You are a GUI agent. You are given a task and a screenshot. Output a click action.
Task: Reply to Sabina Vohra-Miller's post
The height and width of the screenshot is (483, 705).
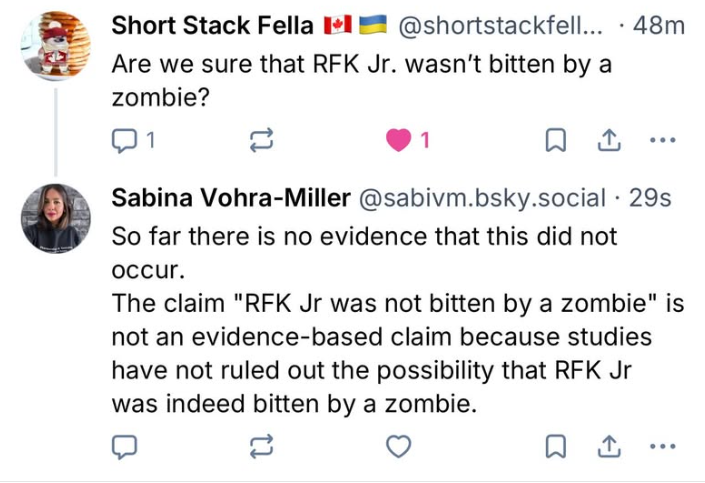click(x=126, y=446)
